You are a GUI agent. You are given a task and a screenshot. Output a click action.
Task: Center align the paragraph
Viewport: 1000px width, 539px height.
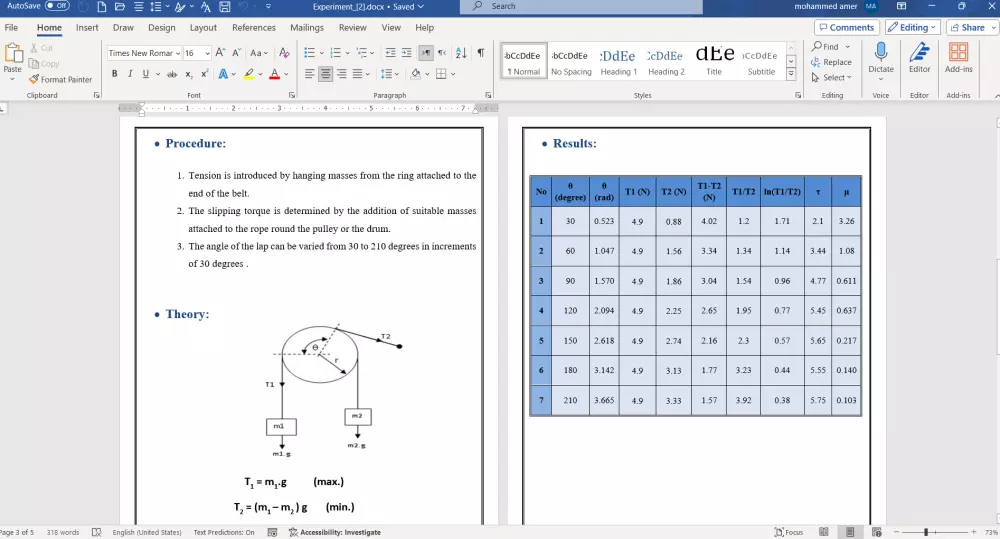pyautogui.click(x=325, y=74)
